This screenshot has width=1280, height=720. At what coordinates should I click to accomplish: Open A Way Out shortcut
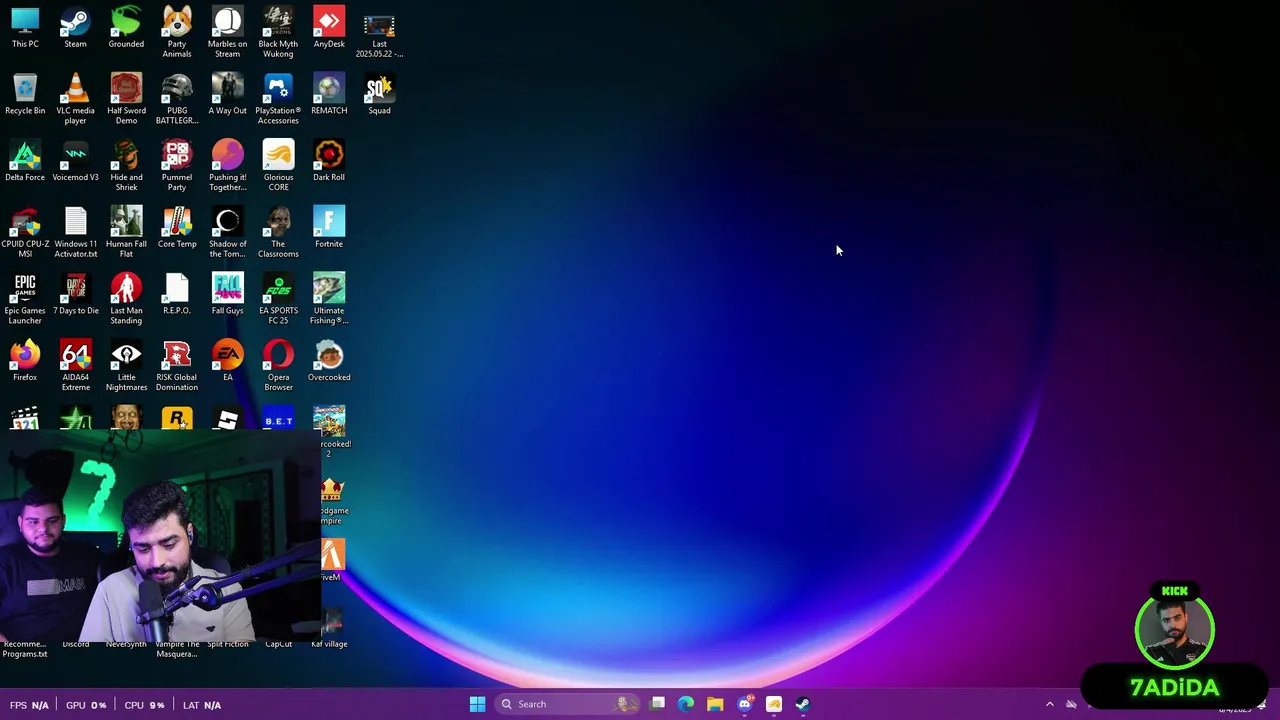(x=227, y=94)
